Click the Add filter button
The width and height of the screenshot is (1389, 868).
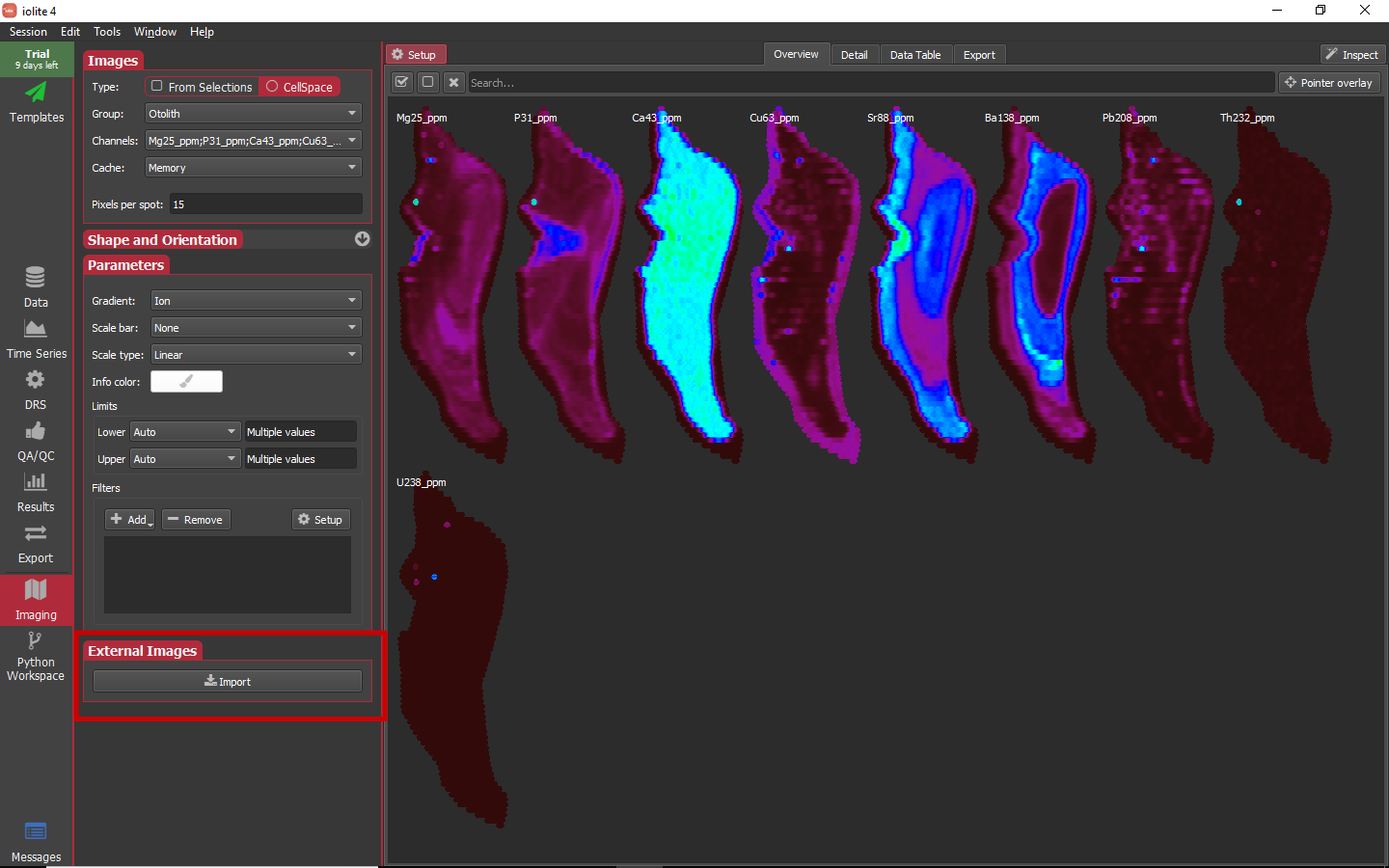130,520
